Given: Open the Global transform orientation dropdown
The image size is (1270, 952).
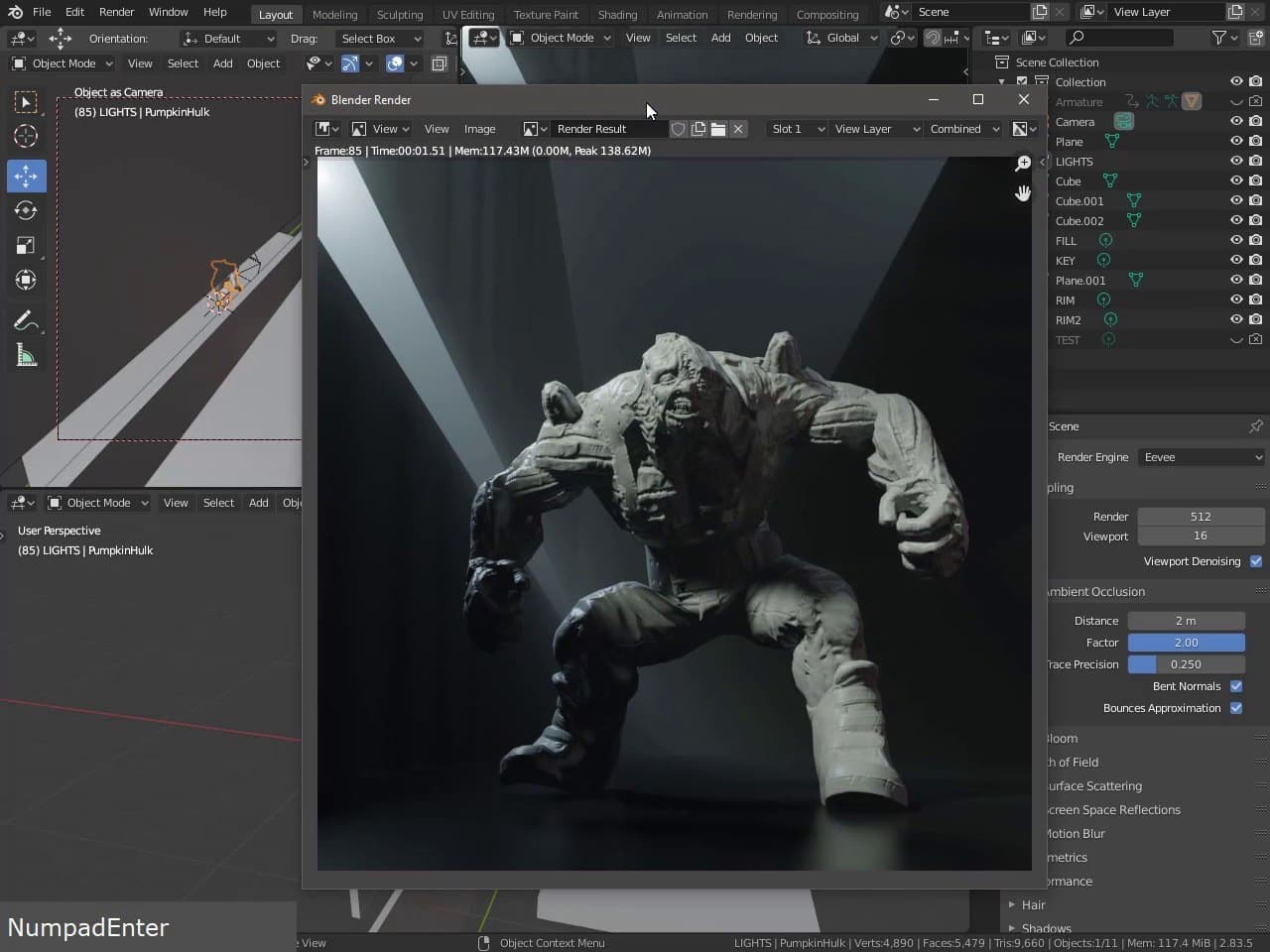Looking at the screenshot, I should pos(841,38).
